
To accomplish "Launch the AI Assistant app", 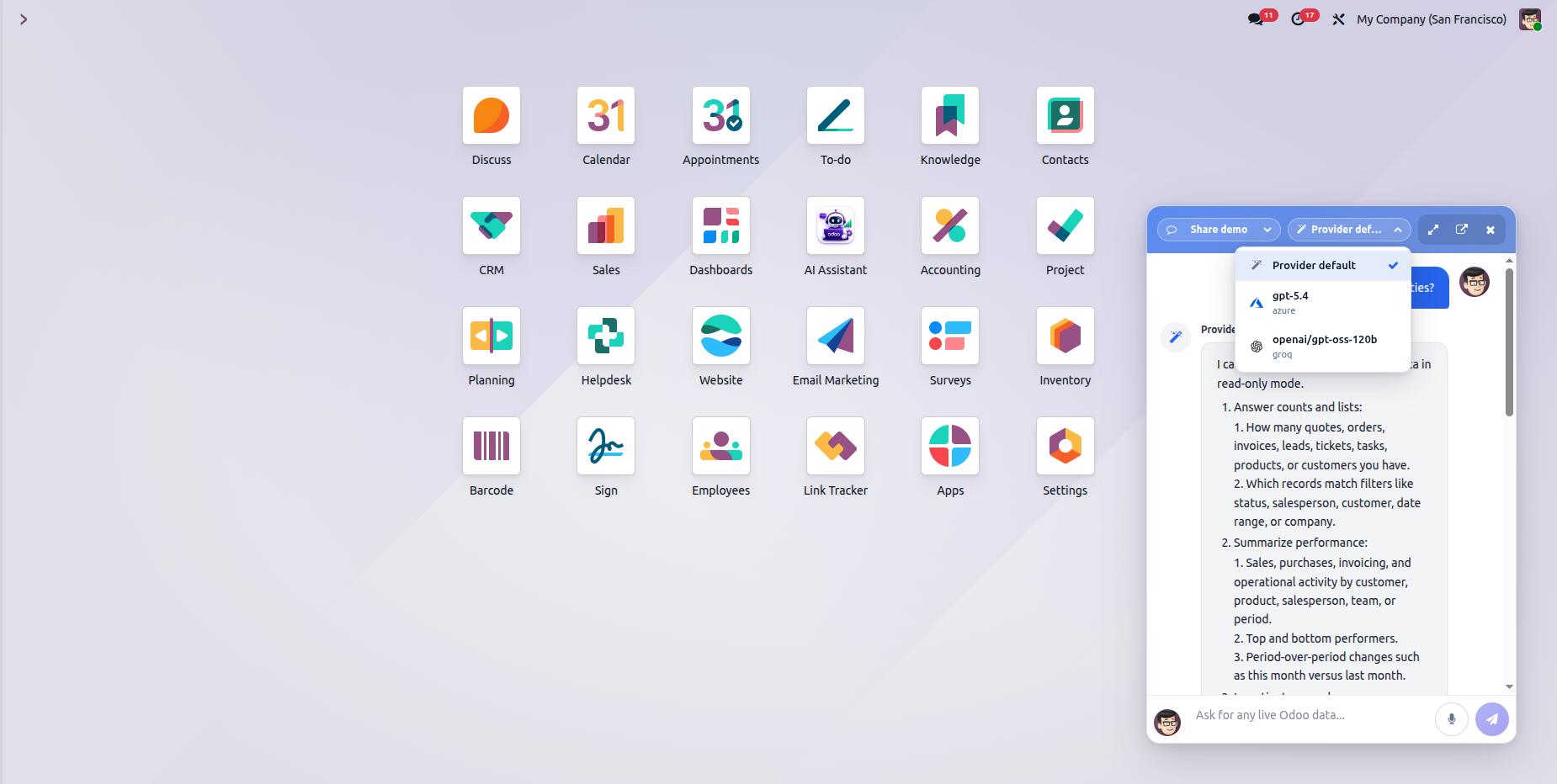I will [x=836, y=225].
